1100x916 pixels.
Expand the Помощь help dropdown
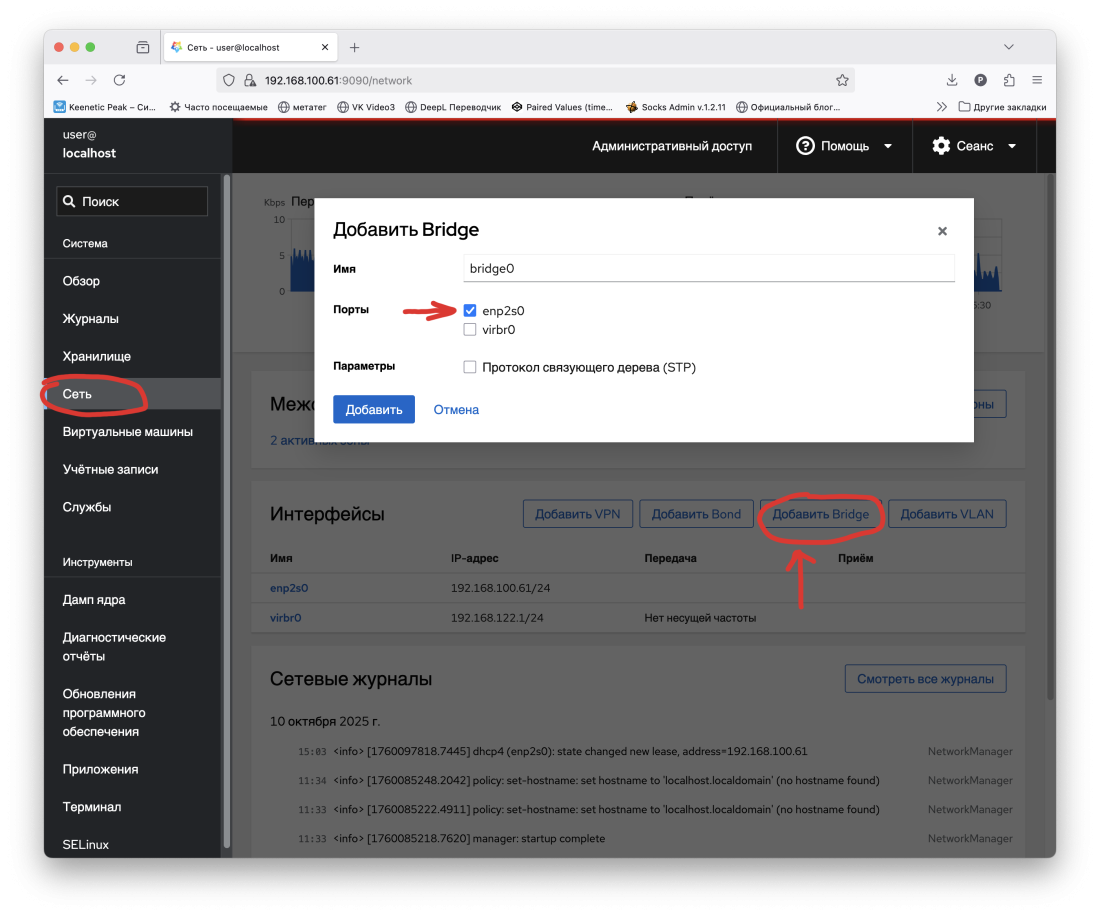click(x=844, y=146)
